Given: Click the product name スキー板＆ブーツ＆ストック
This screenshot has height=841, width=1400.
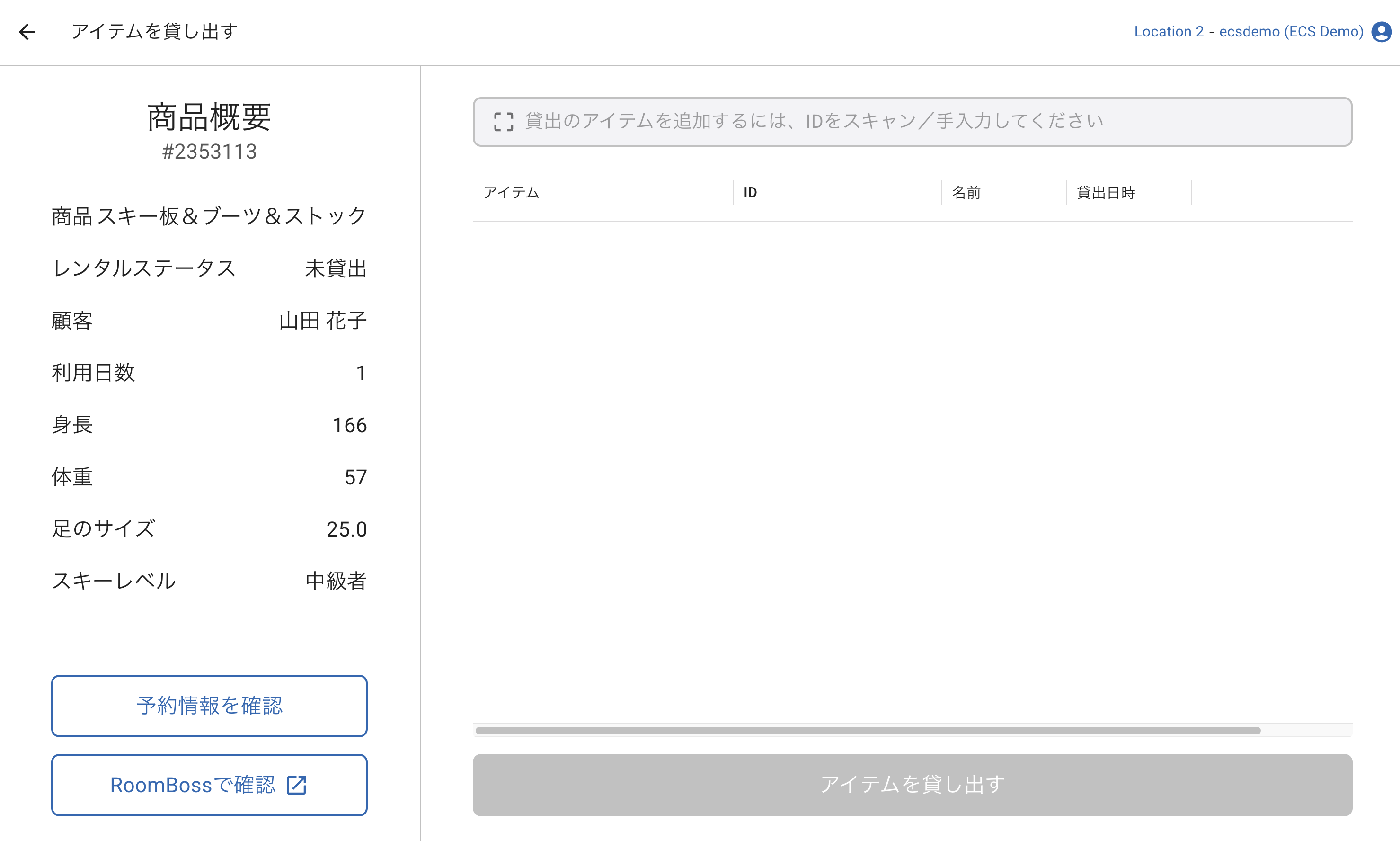Looking at the screenshot, I should pos(231,216).
